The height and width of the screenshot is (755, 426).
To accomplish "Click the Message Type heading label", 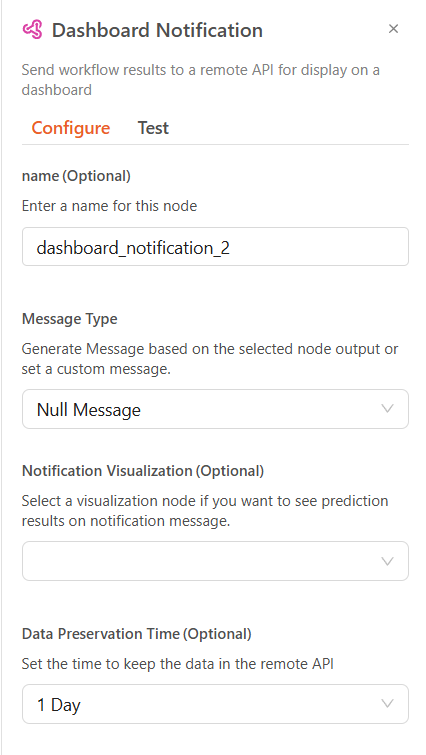I will pyautogui.click(x=70, y=319).
